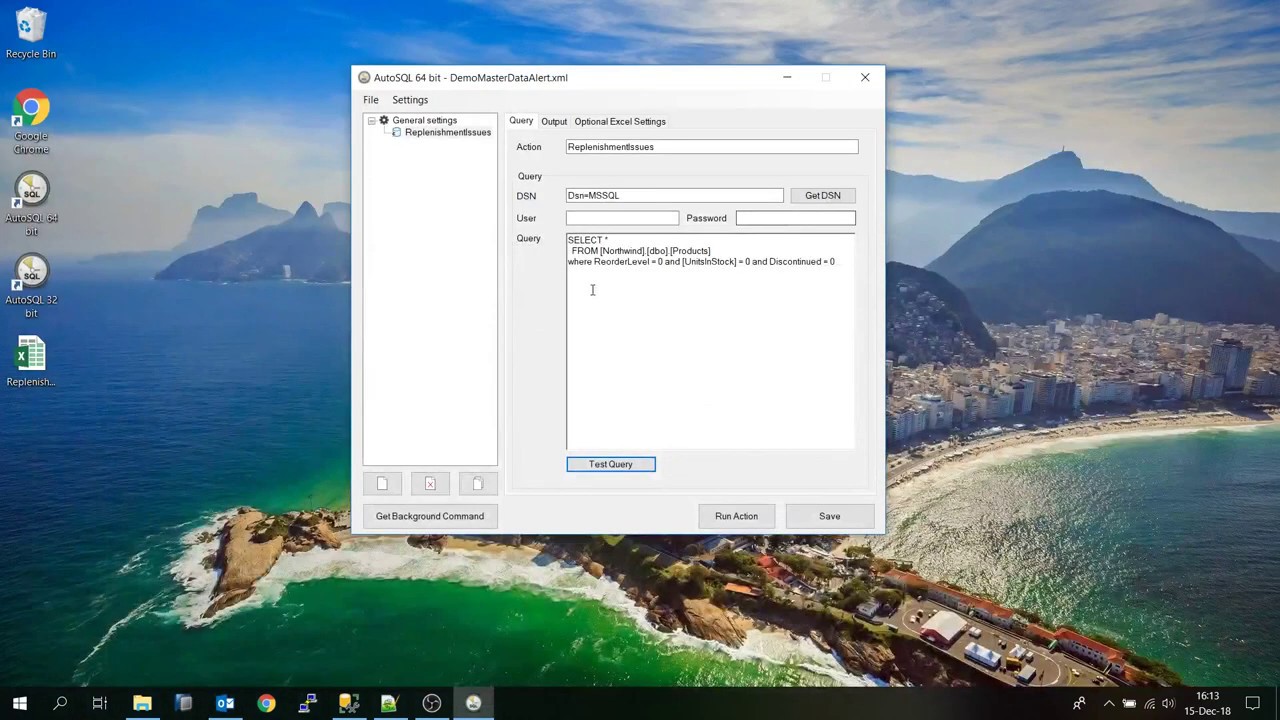Switch to the Query tab

pos(521,121)
